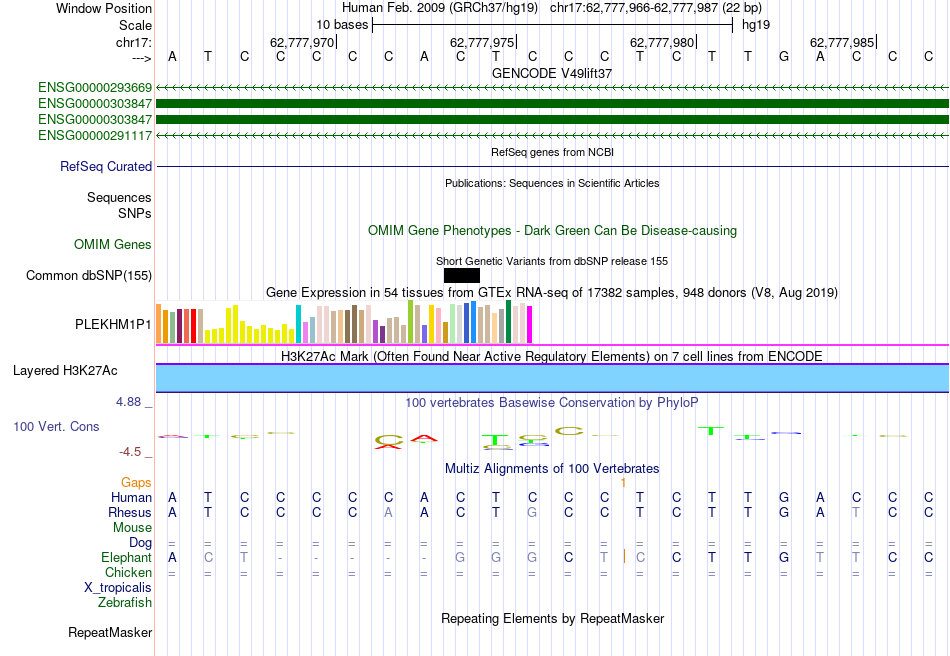This screenshot has height=656, width=950.
Task: Click the Chicken alignment row label
Action: click(x=128, y=572)
